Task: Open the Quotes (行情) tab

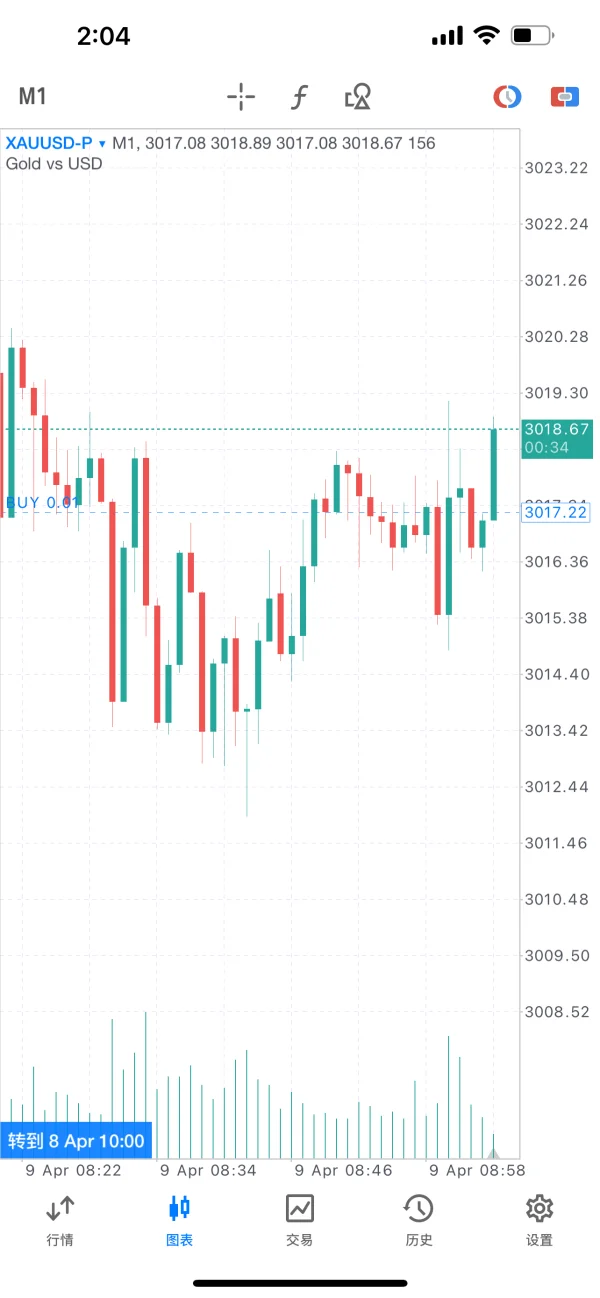Action: tap(60, 1219)
